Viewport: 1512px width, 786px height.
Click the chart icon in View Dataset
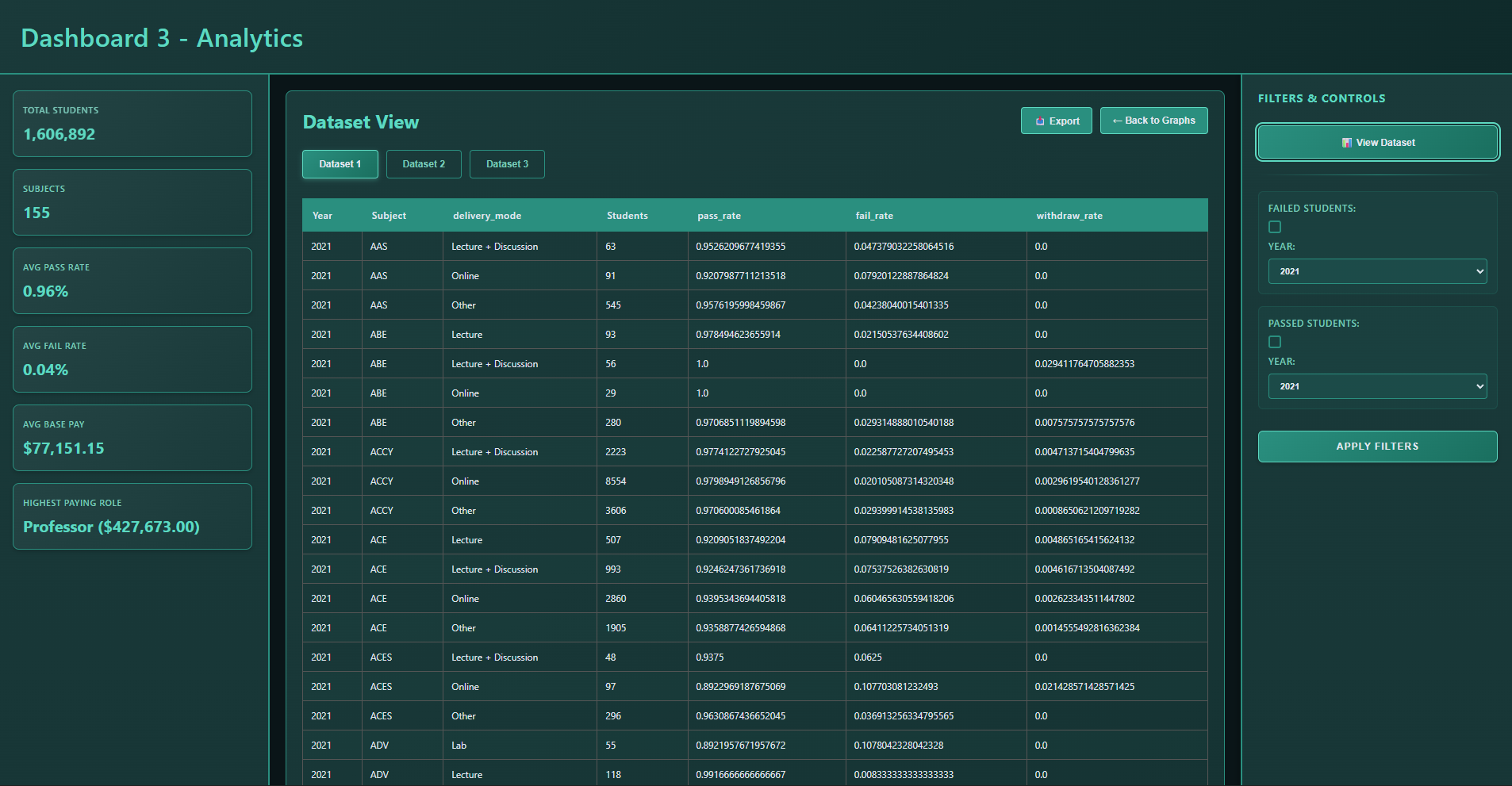(1346, 143)
